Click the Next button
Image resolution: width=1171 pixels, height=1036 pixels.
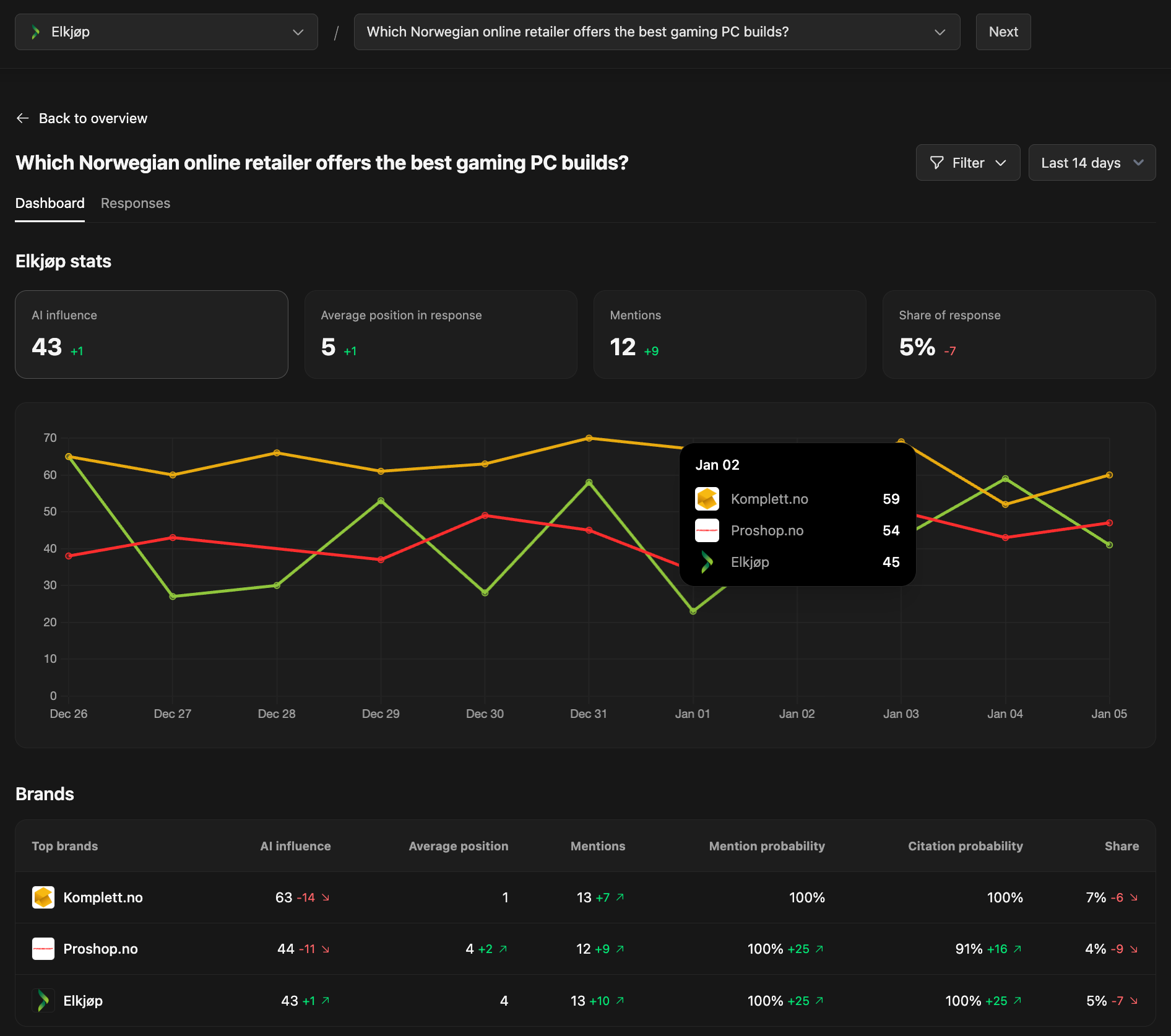click(x=1003, y=32)
